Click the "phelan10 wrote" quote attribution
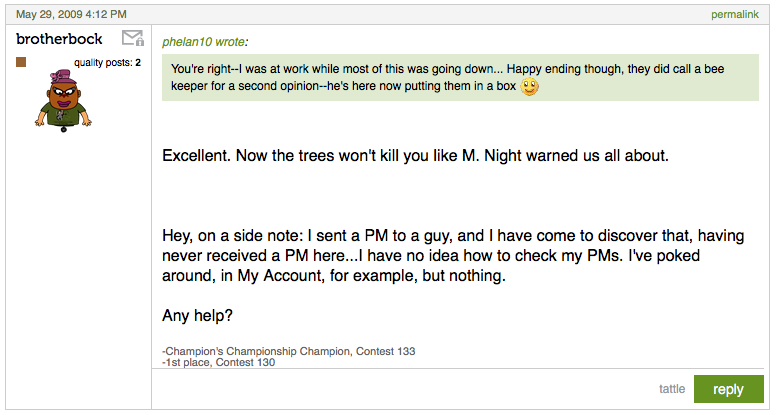 [204, 42]
